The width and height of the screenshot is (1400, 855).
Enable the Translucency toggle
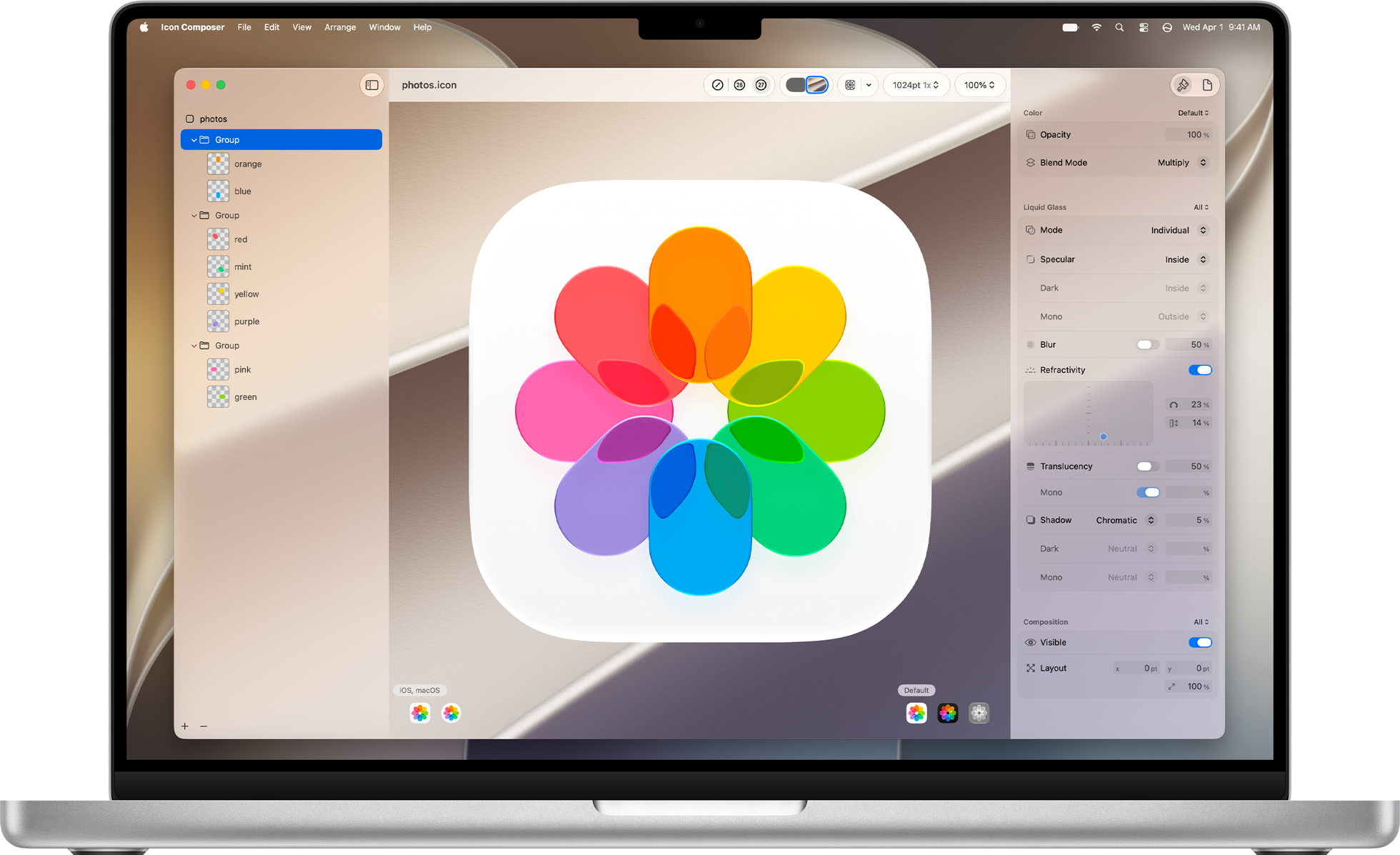pyautogui.click(x=1148, y=466)
